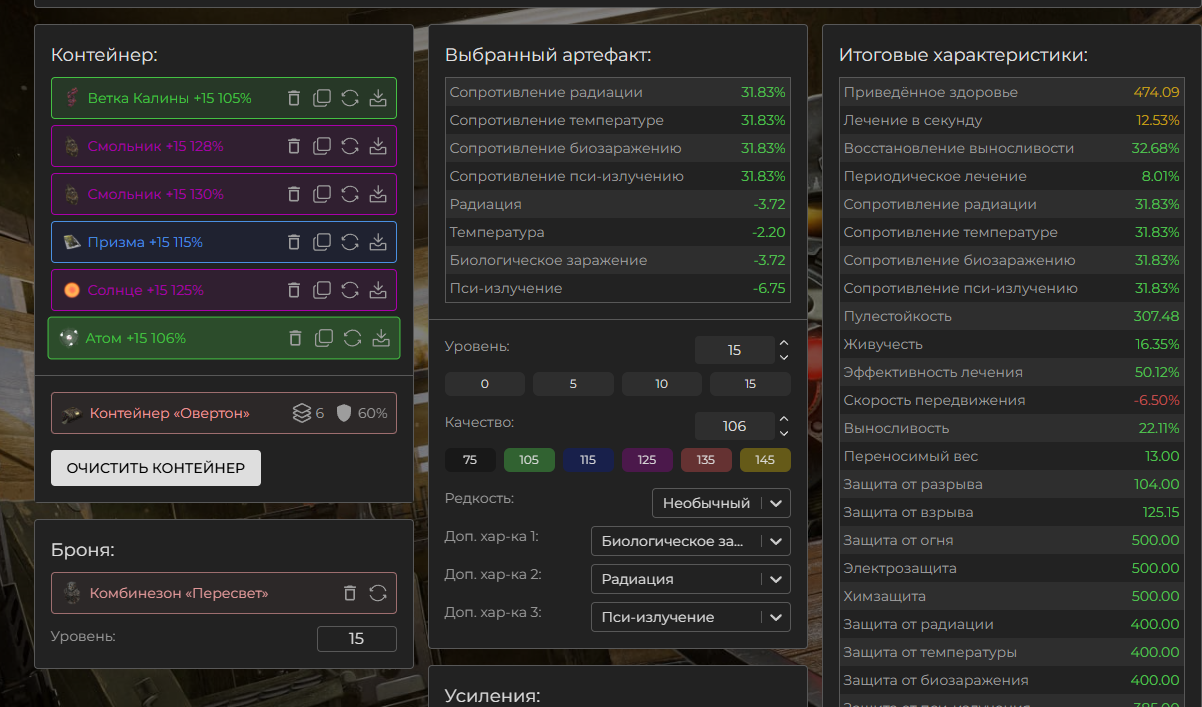Choose blue quality preset 115
The image size is (1202, 707).
pyautogui.click(x=588, y=460)
